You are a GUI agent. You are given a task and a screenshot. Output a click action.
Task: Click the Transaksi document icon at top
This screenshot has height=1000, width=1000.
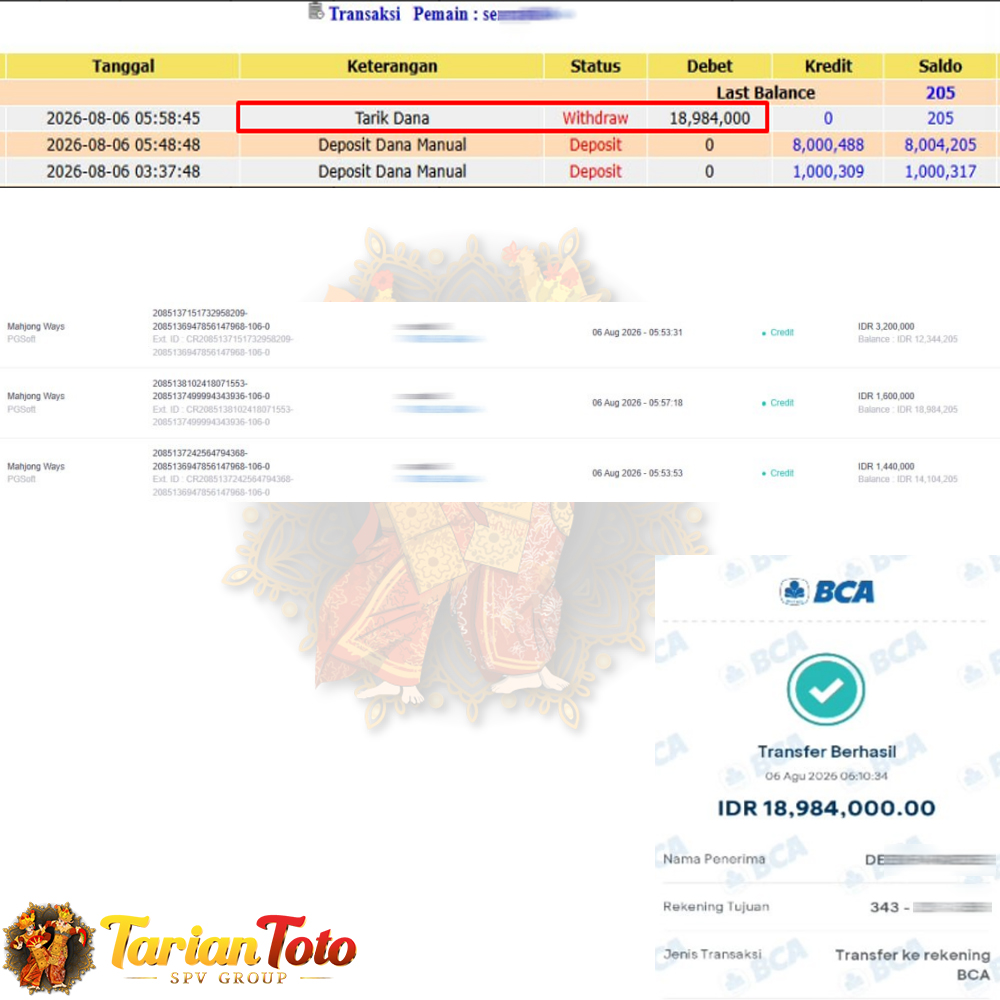316,11
